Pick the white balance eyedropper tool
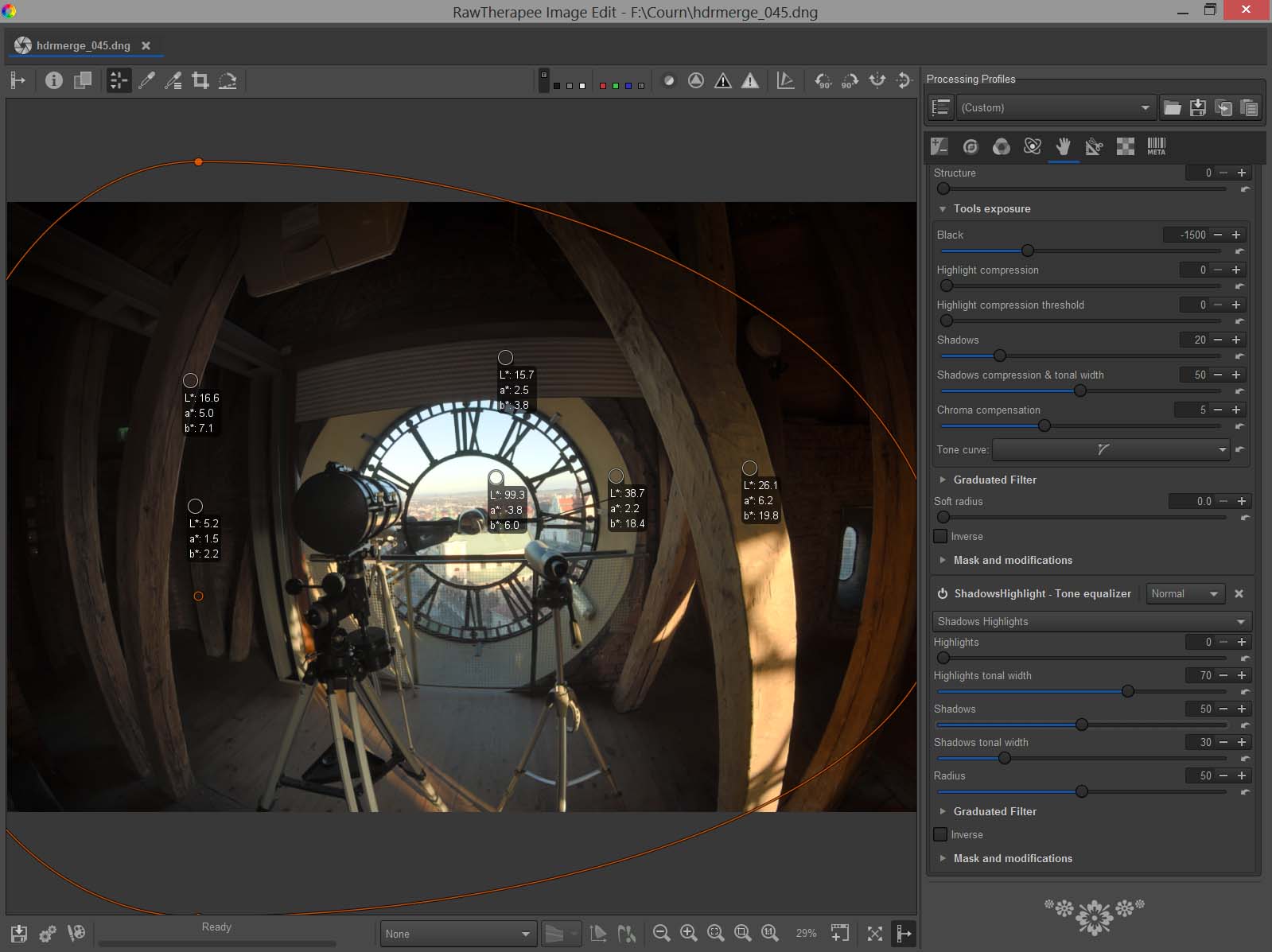 146,80
